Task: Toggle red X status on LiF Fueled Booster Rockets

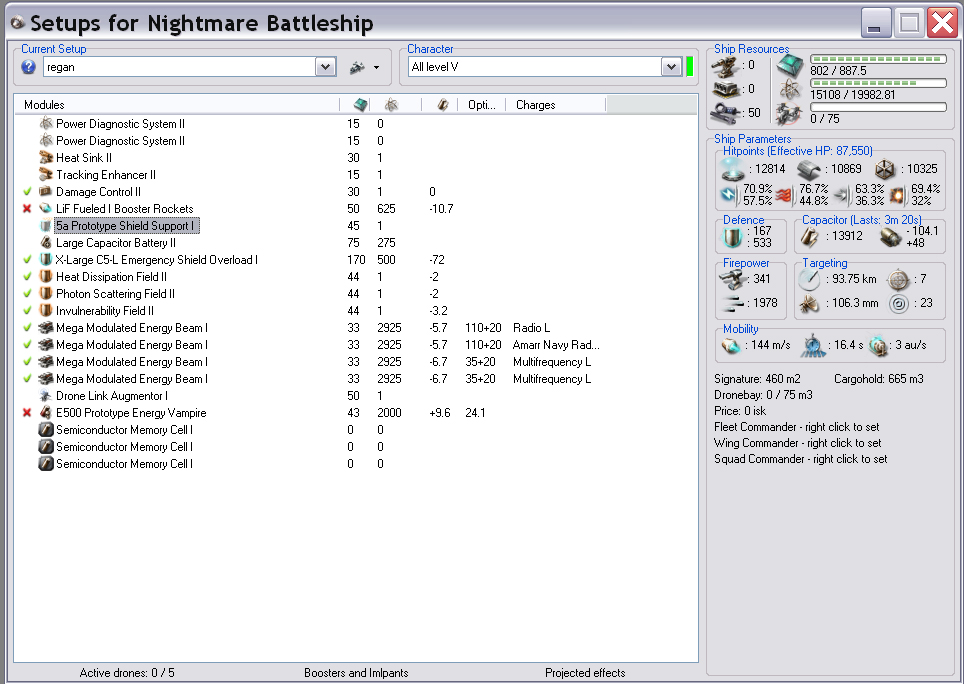Action: [x=27, y=209]
